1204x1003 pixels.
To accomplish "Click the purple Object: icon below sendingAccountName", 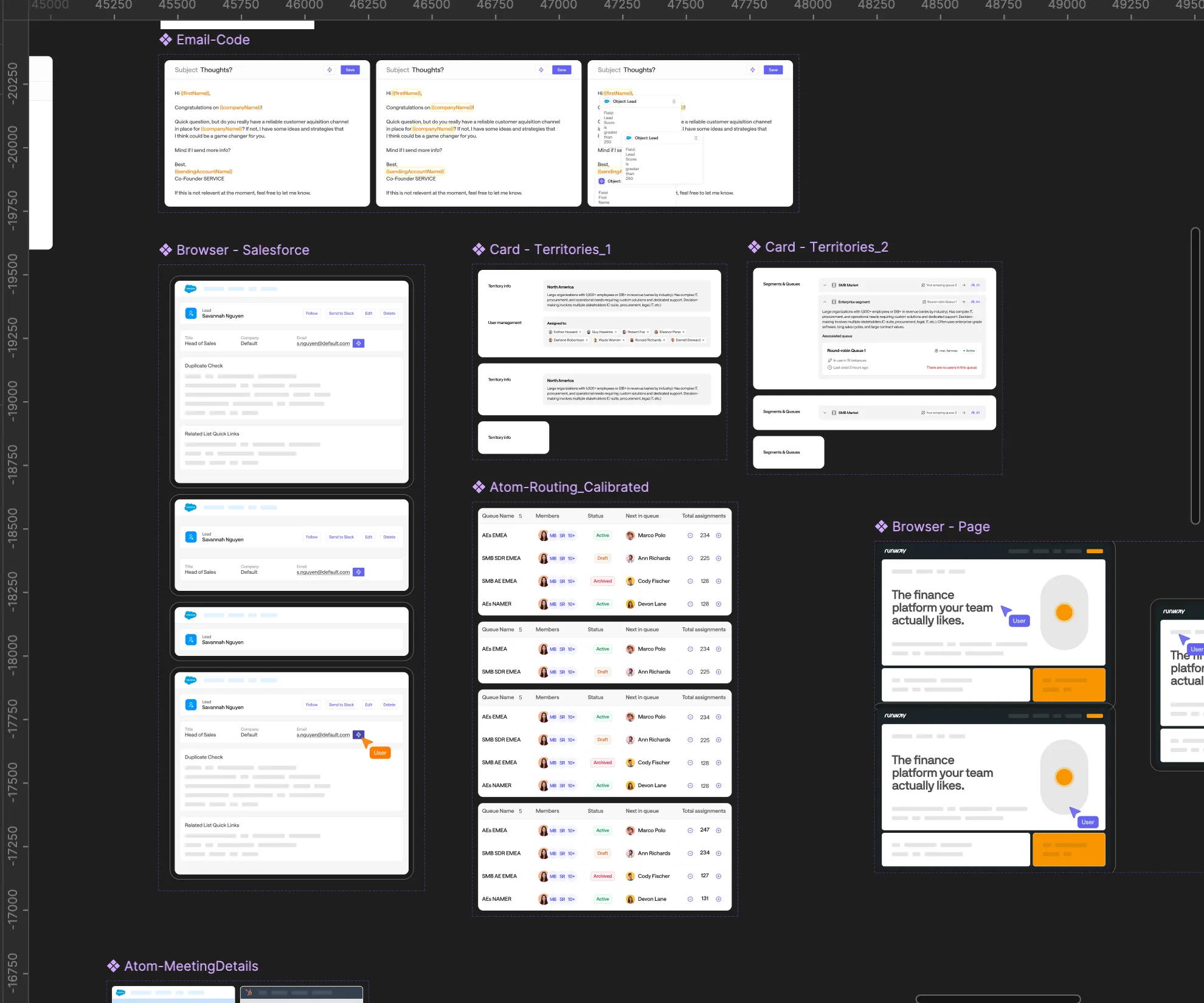I will click(601, 181).
